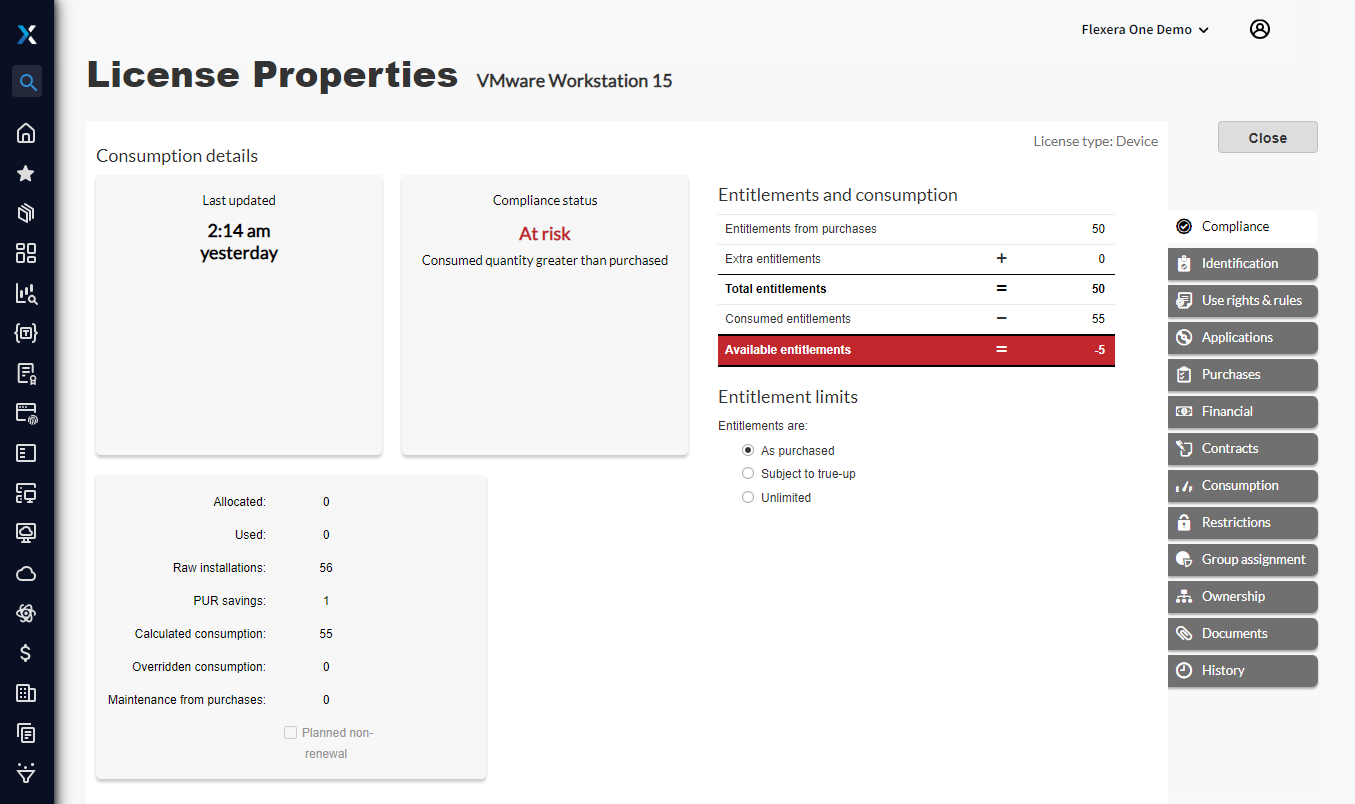The width and height of the screenshot is (1355, 804).
Task: Toggle Planned non-renewal checkbox
Action: (291, 733)
